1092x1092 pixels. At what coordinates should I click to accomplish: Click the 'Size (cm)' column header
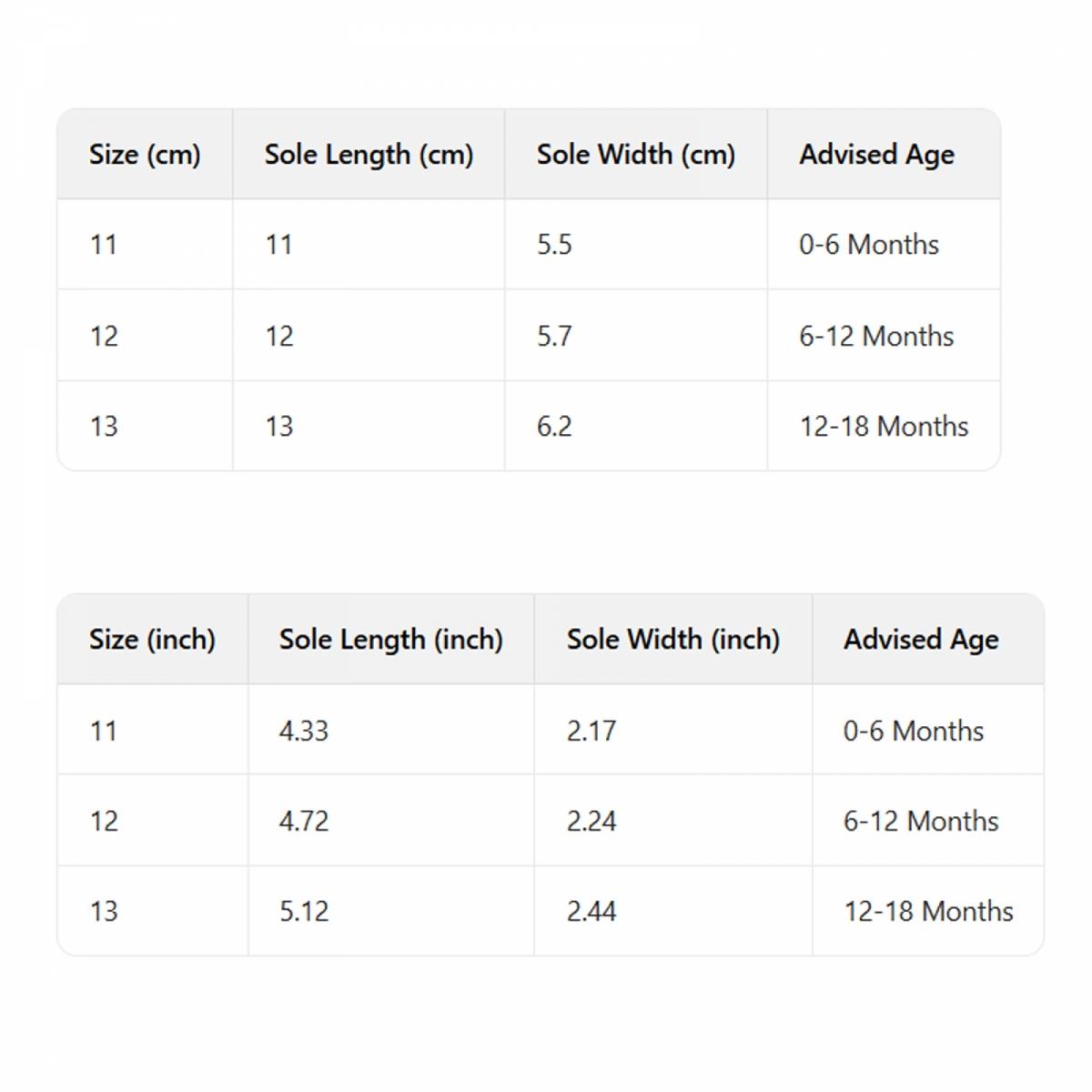tap(145, 155)
